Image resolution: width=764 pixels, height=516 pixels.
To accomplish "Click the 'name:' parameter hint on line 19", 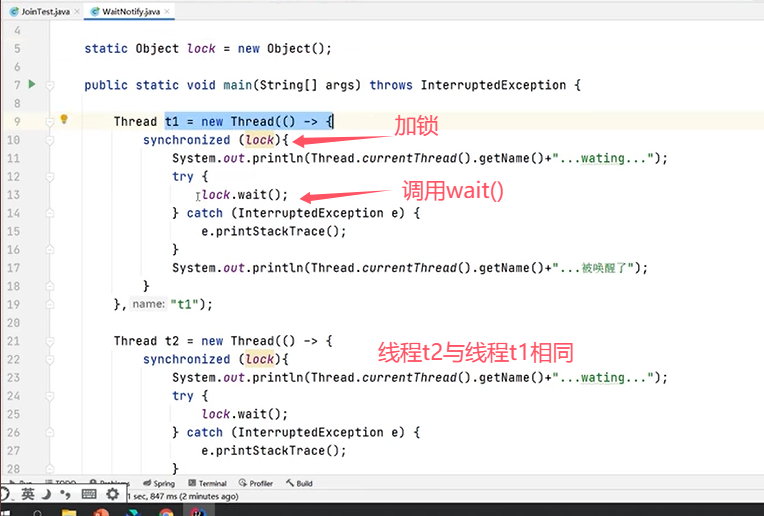I will pyautogui.click(x=149, y=304).
